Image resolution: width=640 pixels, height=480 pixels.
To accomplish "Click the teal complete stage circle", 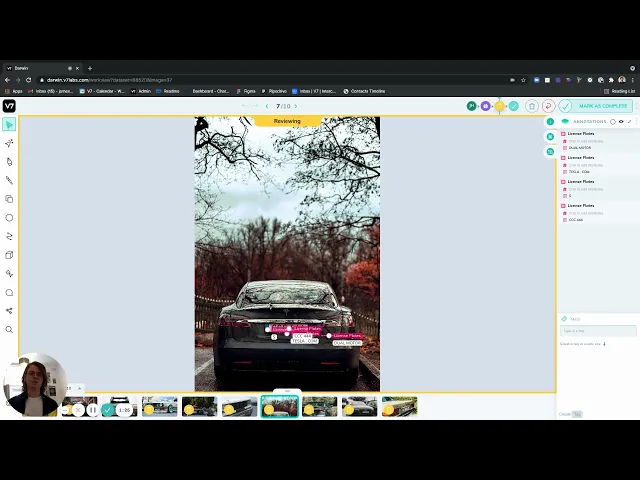I will coord(513,106).
